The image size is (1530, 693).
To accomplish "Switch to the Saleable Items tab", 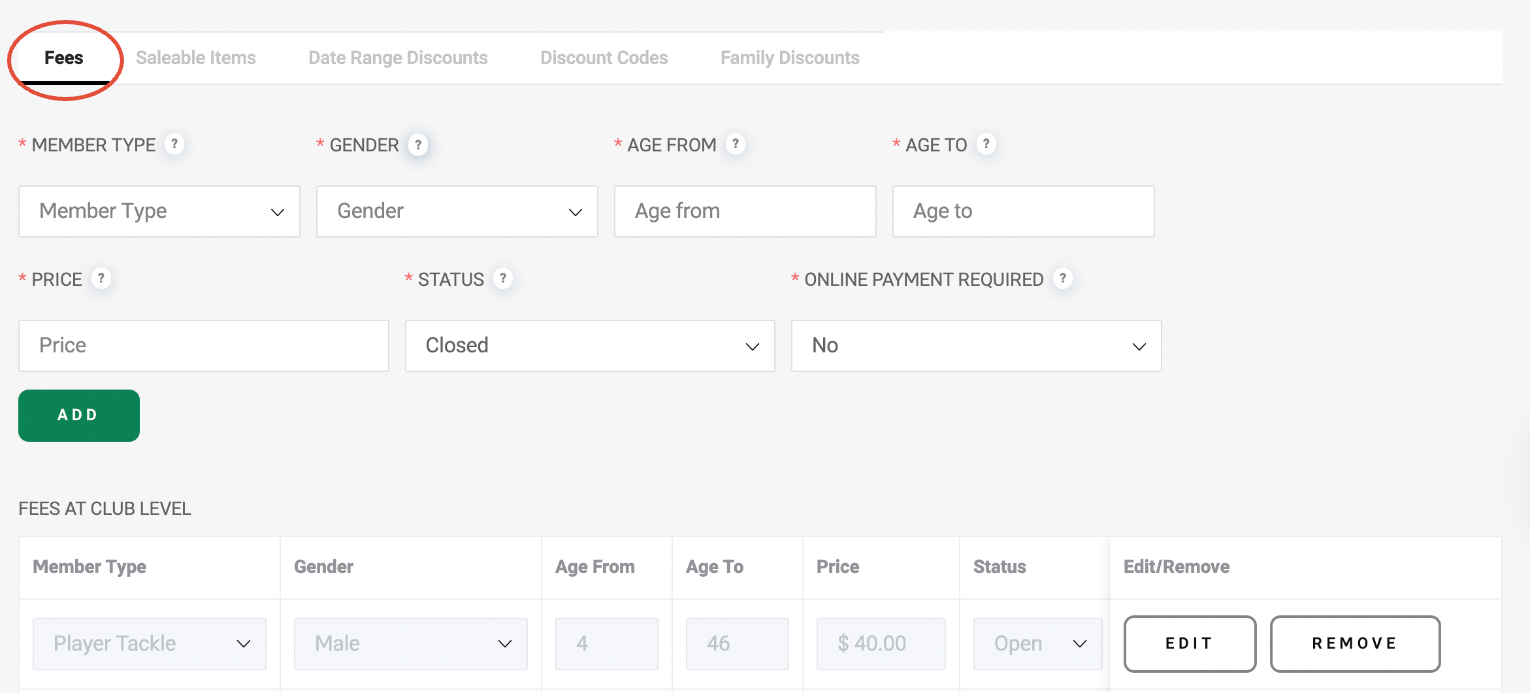I will coord(196,58).
